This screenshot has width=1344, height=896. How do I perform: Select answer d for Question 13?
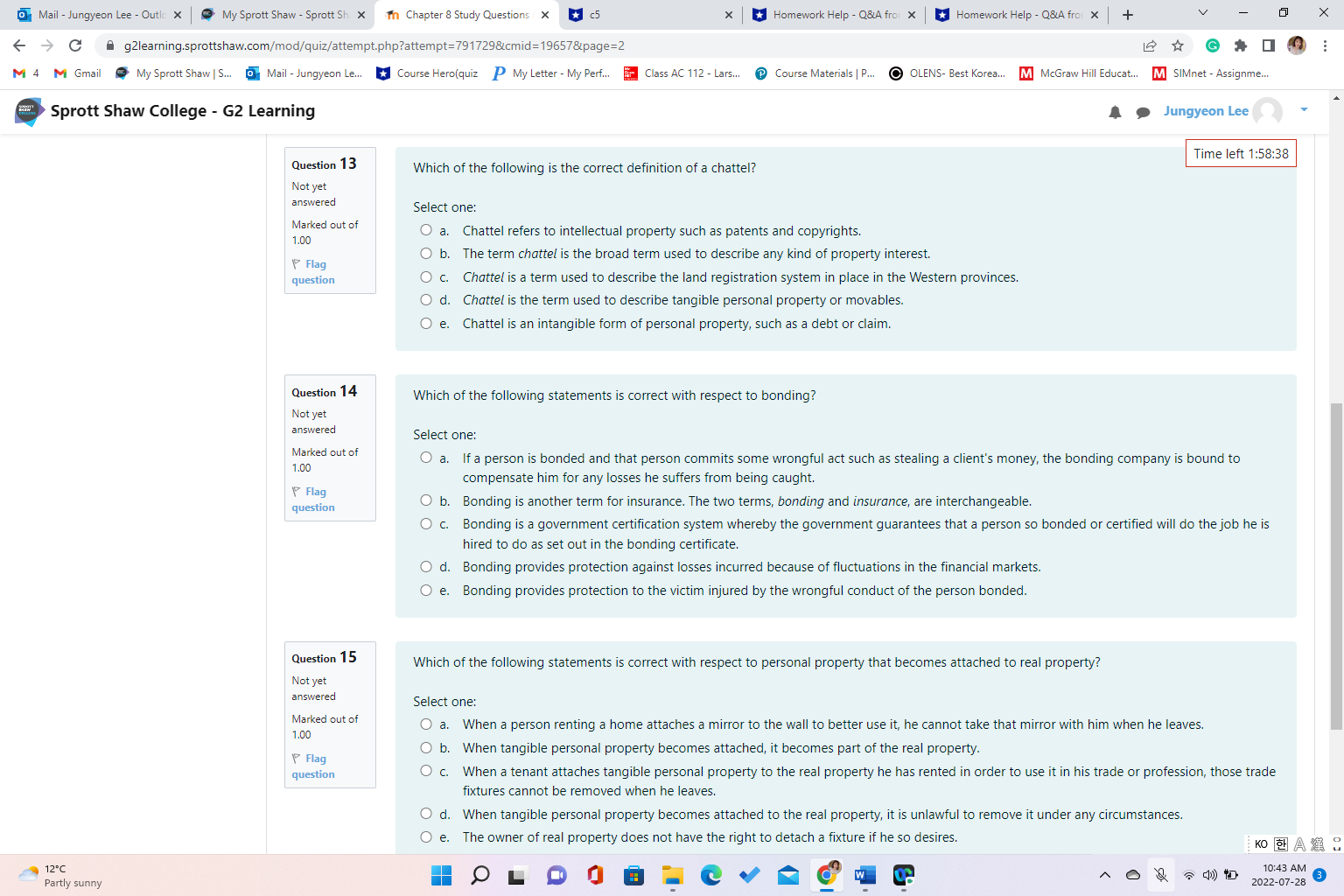[426, 299]
